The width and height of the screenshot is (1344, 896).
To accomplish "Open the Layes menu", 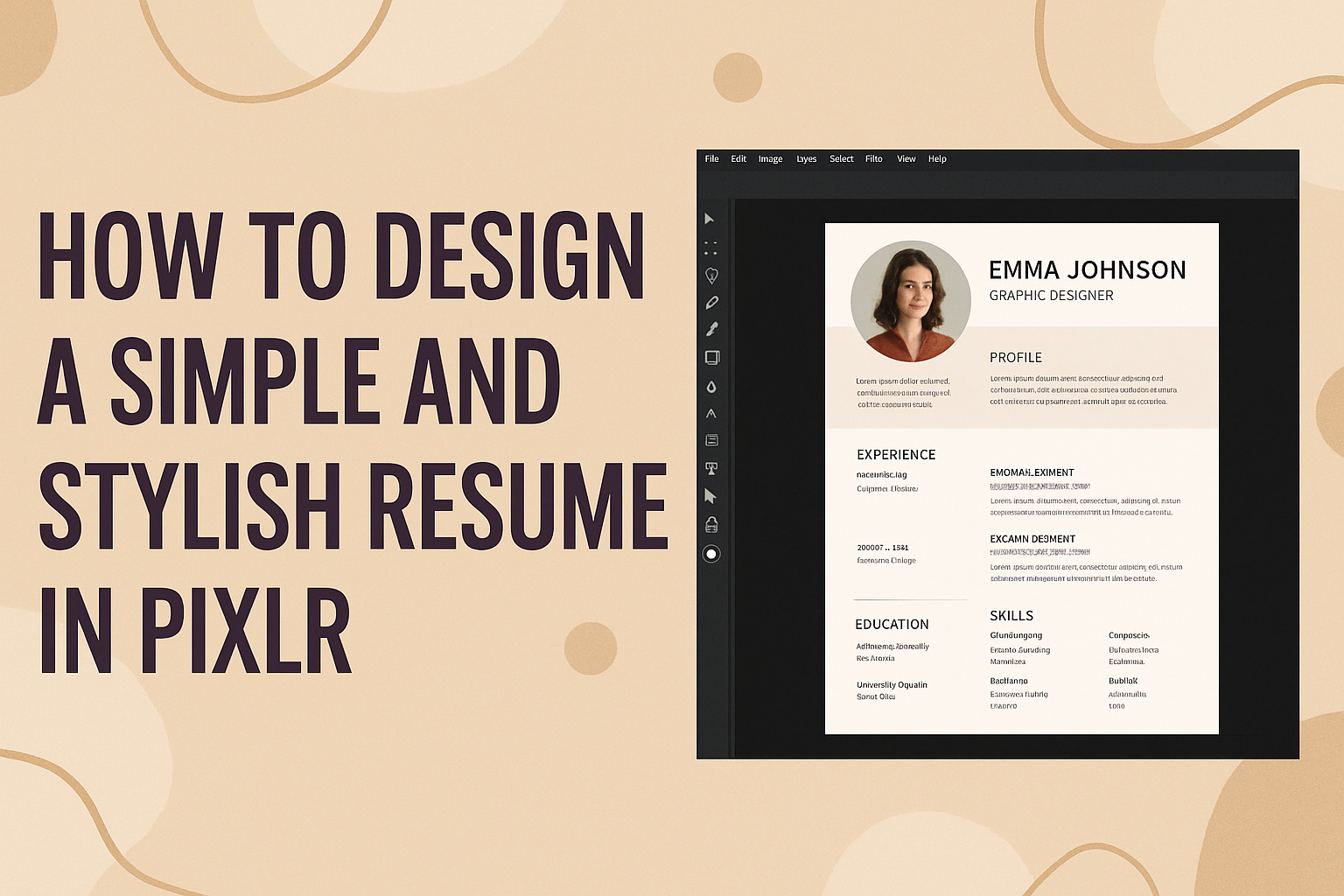I will pyautogui.click(x=807, y=159).
